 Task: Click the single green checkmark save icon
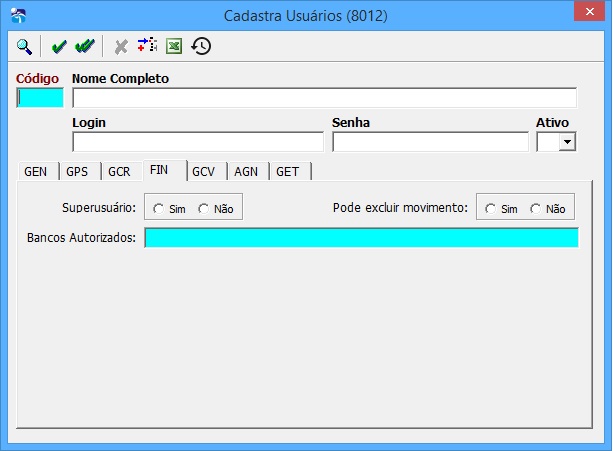(59, 47)
